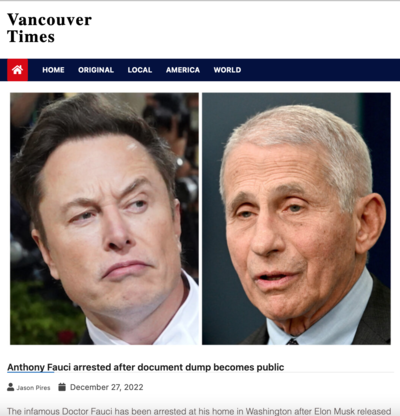The width and height of the screenshot is (400, 416).
Task: View author Jason Pires profile
Action: click(33, 388)
